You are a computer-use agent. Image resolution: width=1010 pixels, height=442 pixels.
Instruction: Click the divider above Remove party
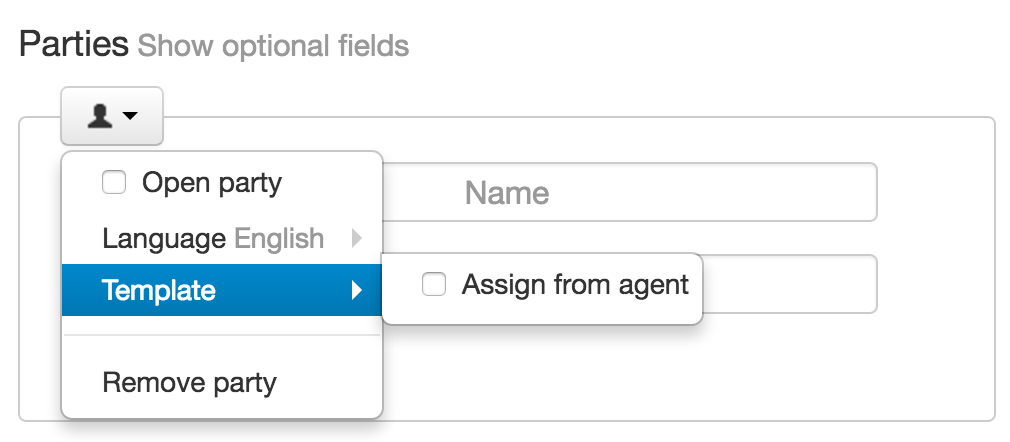point(222,335)
